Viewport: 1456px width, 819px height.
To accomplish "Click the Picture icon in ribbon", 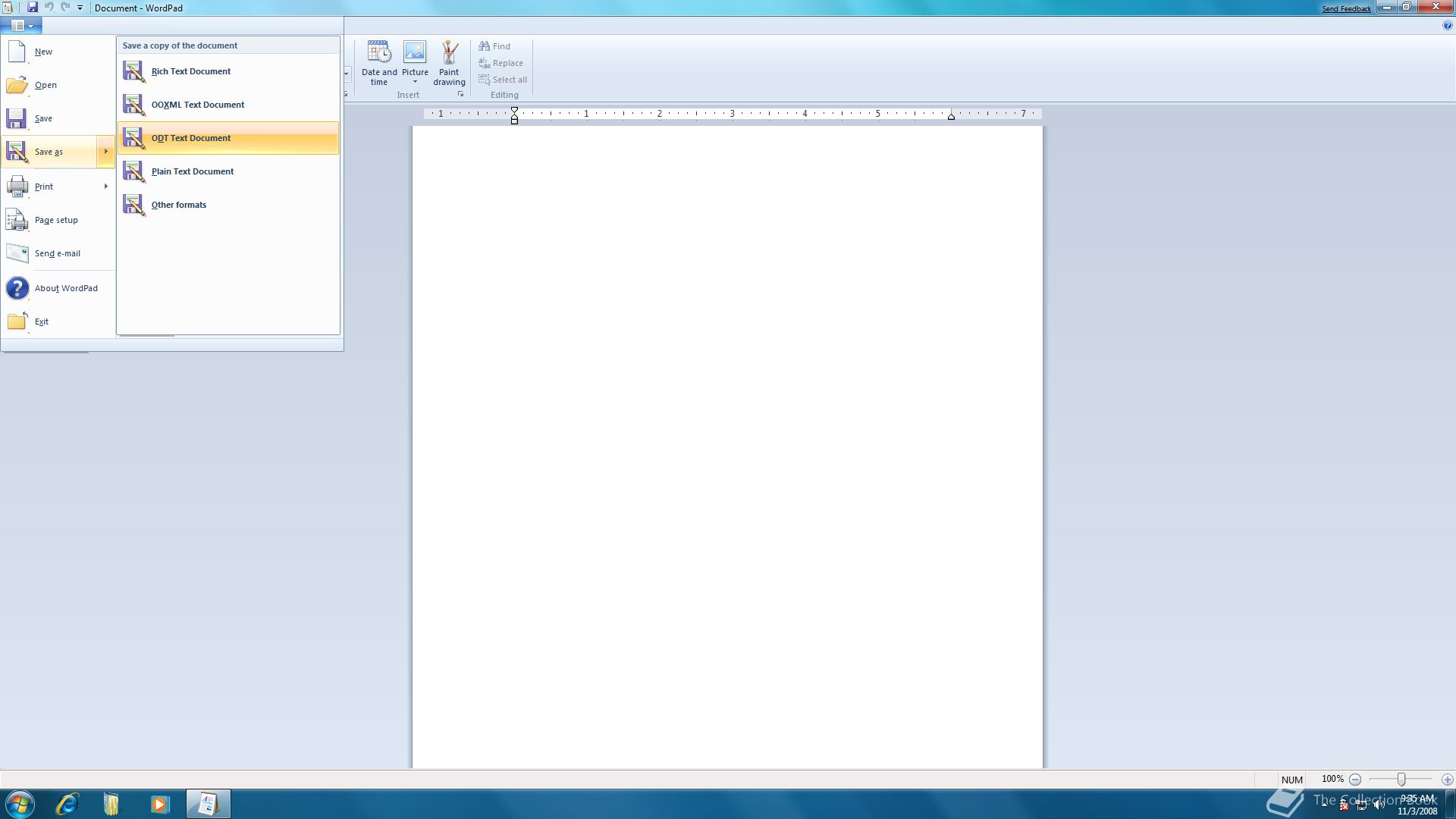I will point(415,52).
